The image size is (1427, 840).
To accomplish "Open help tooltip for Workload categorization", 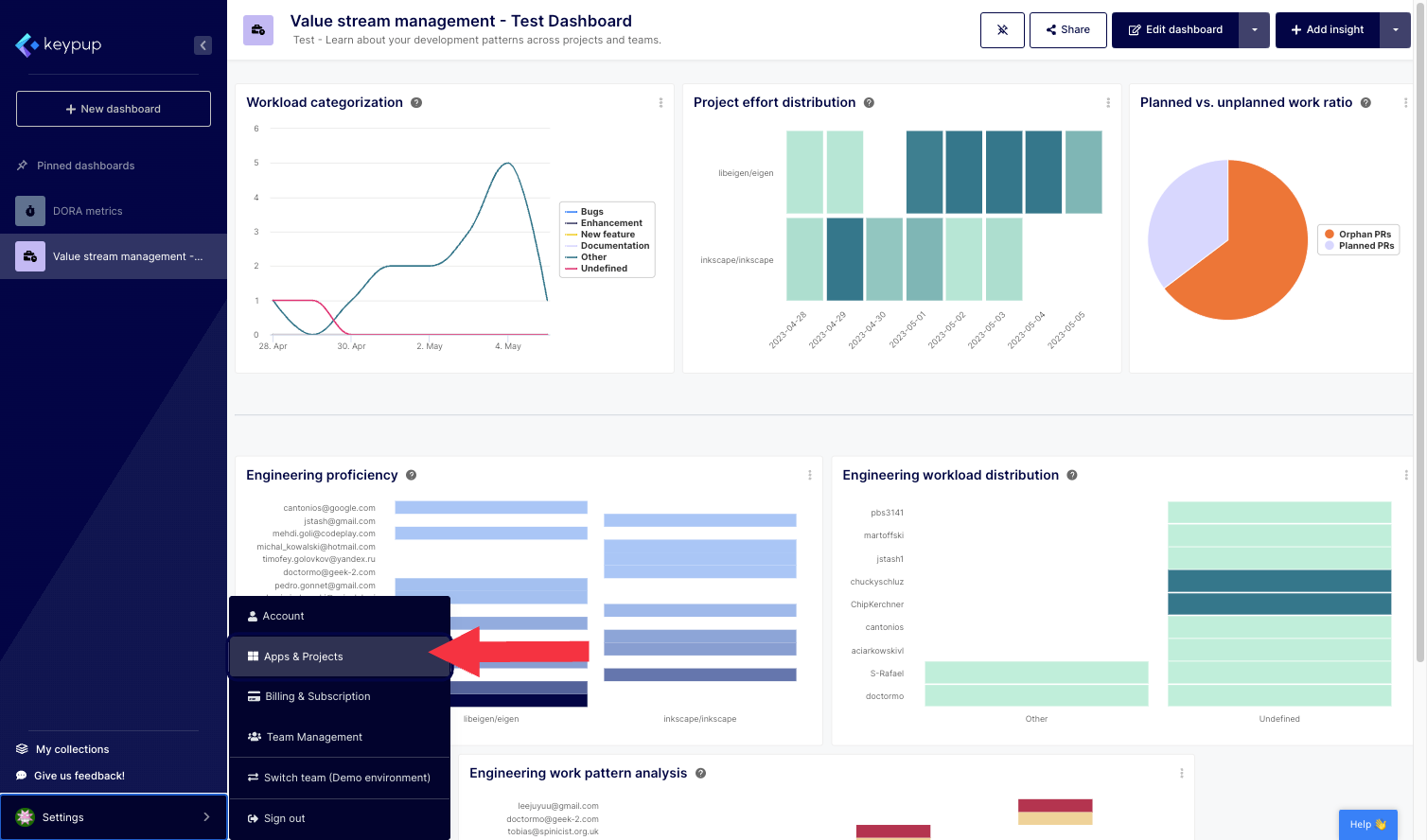I will (x=416, y=103).
